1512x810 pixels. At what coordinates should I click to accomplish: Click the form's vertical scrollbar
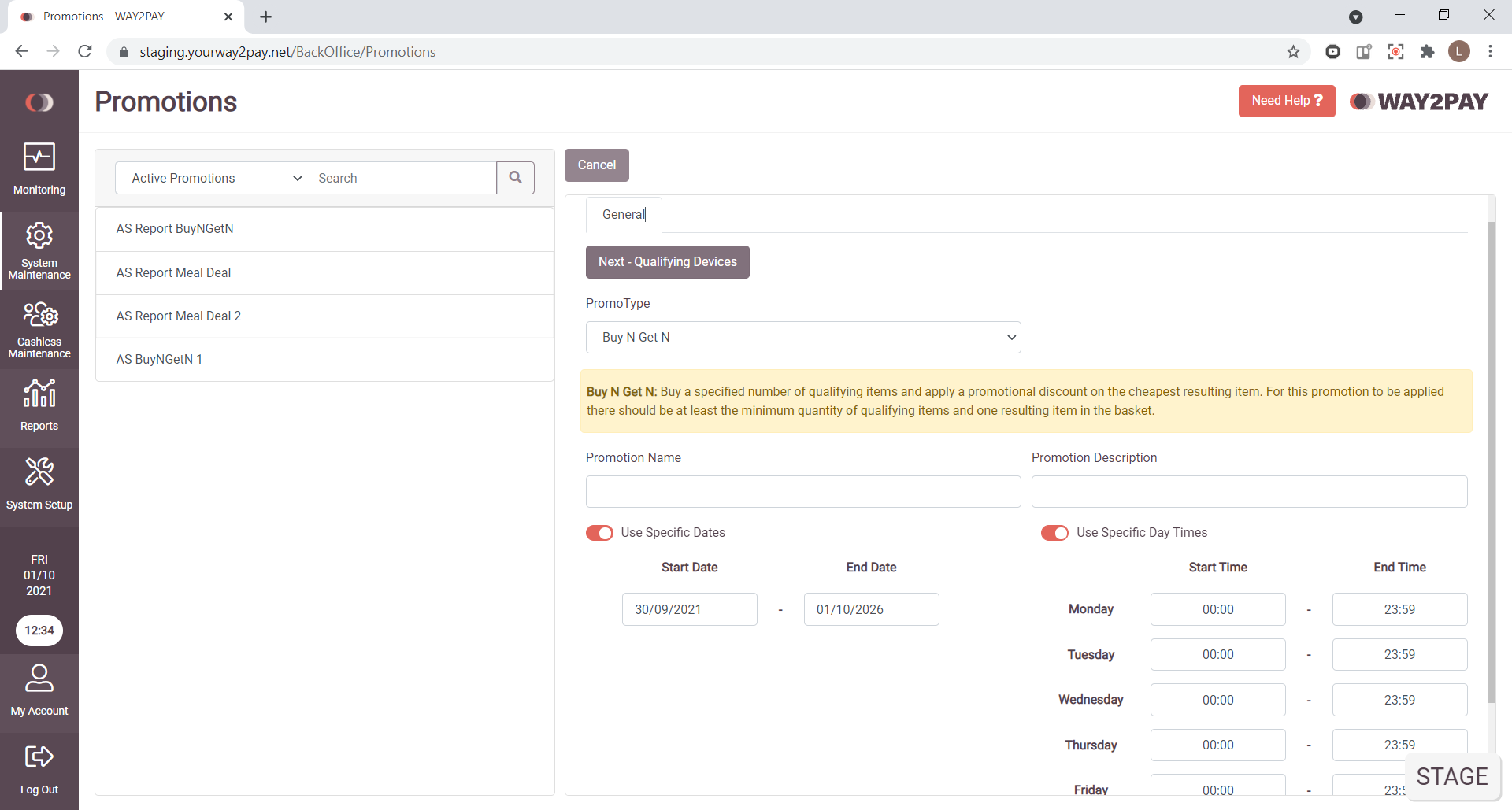click(1491, 462)
